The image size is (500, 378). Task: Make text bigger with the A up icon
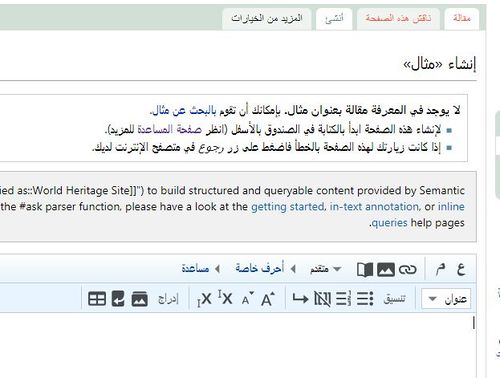(268, 299)
